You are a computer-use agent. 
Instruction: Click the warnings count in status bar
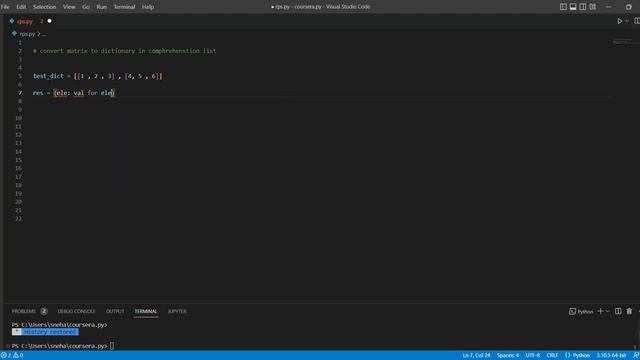tap(18, 356)
